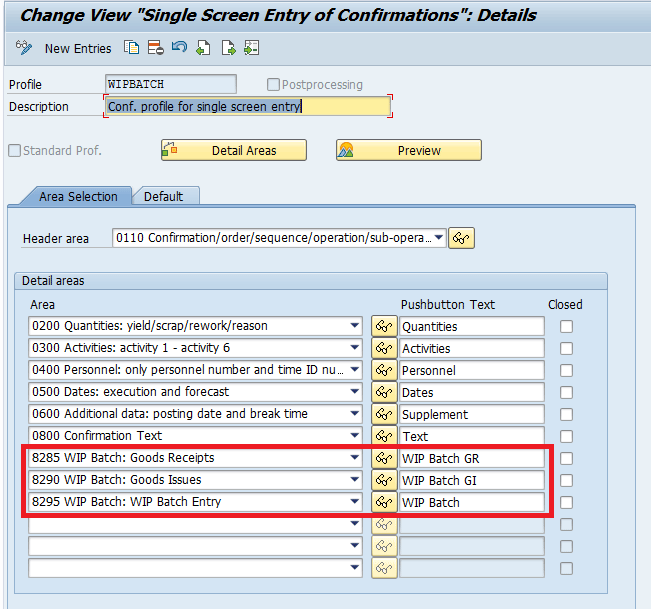Open detail icon beside the Header area dropdown

[x=461, y=238]
